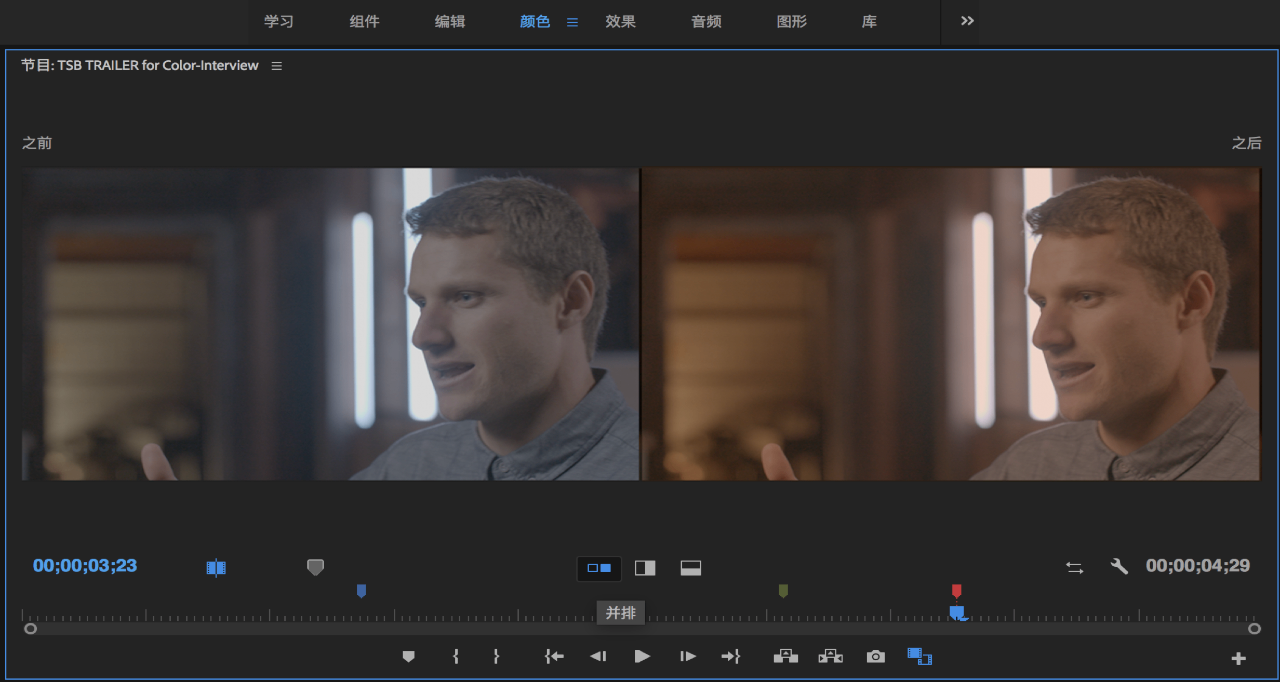Switch to horizontal split comparison view

pos(690,568)
